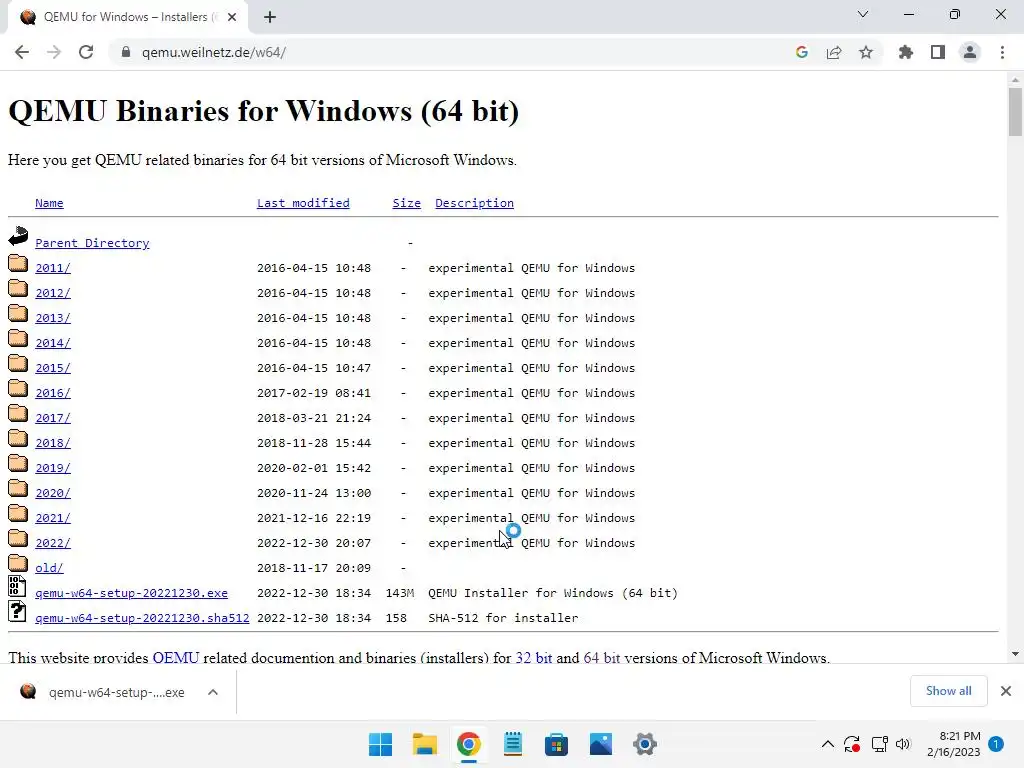The image size is (1024, 768).
Task: Follow the QEMU link in footer text
Action: click(176, 657)
